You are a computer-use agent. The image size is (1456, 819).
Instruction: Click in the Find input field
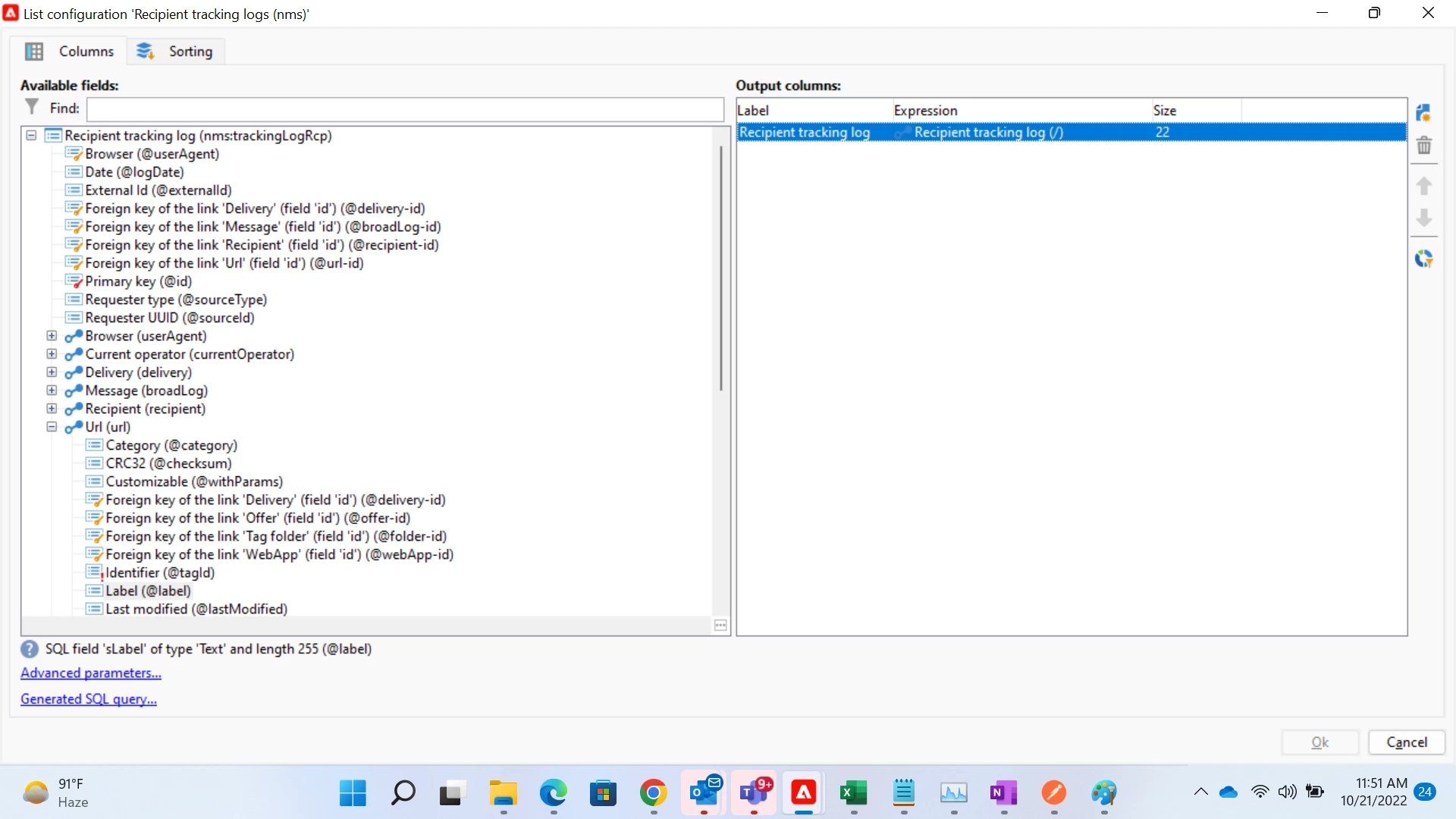click(x=405, y=109)
